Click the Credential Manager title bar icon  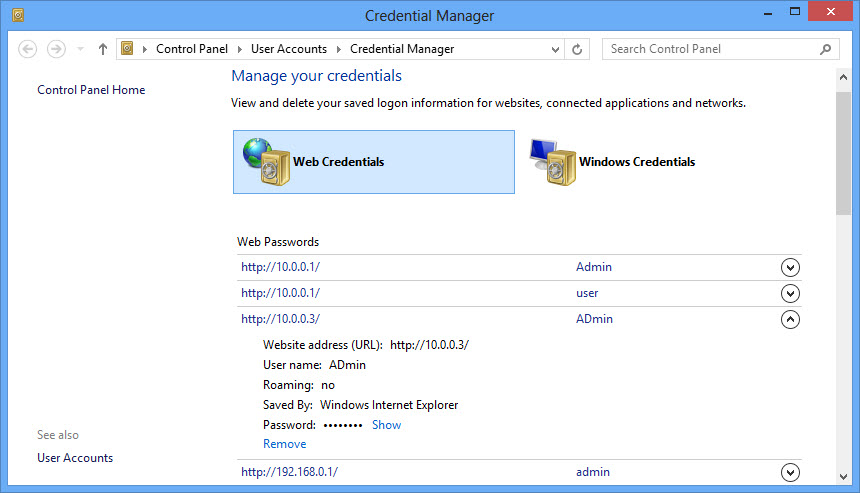[18, 15]
